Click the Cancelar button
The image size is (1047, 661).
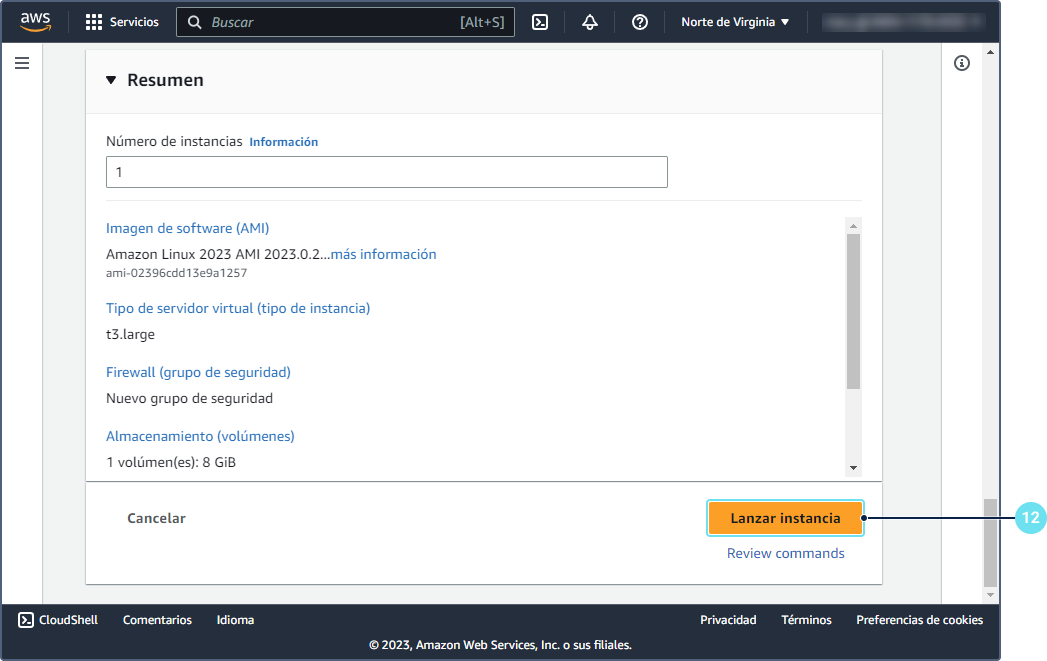(156, 518)
